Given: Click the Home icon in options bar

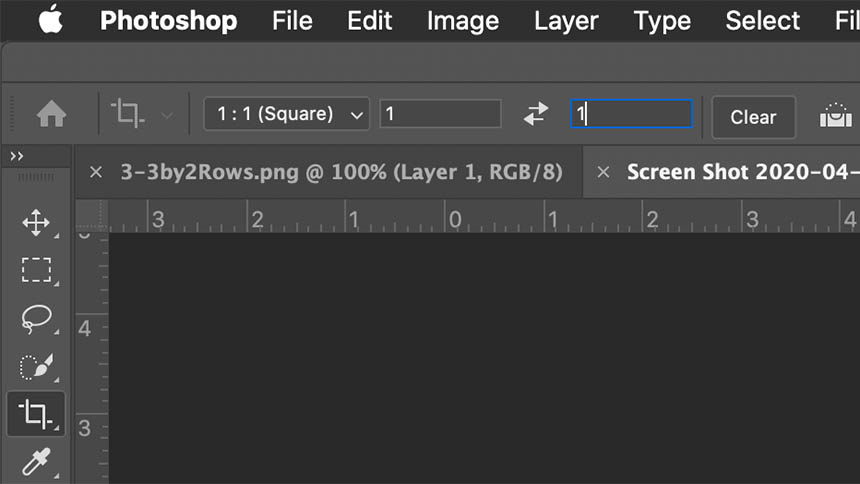Looking at the screenshot, I should point(51,115).
